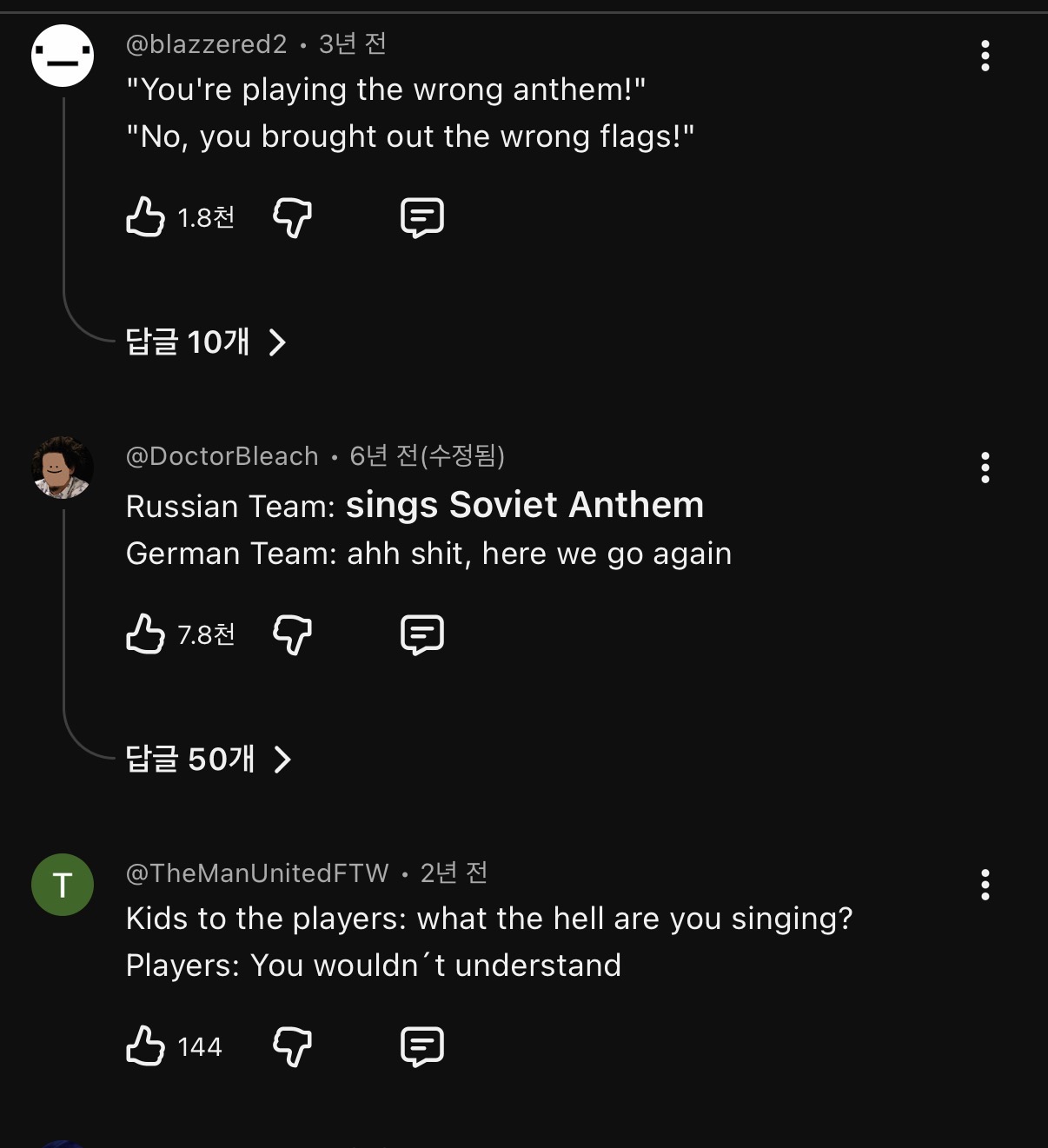
Task: Like @blazzered2's wrong anthem comment
Action: click(148, 218)
